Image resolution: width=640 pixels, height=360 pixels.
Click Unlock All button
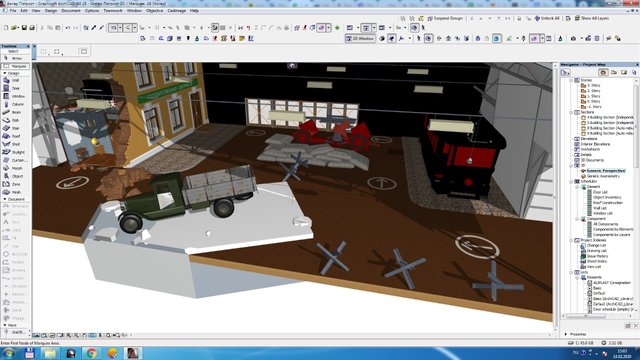(x=547, y=18)
